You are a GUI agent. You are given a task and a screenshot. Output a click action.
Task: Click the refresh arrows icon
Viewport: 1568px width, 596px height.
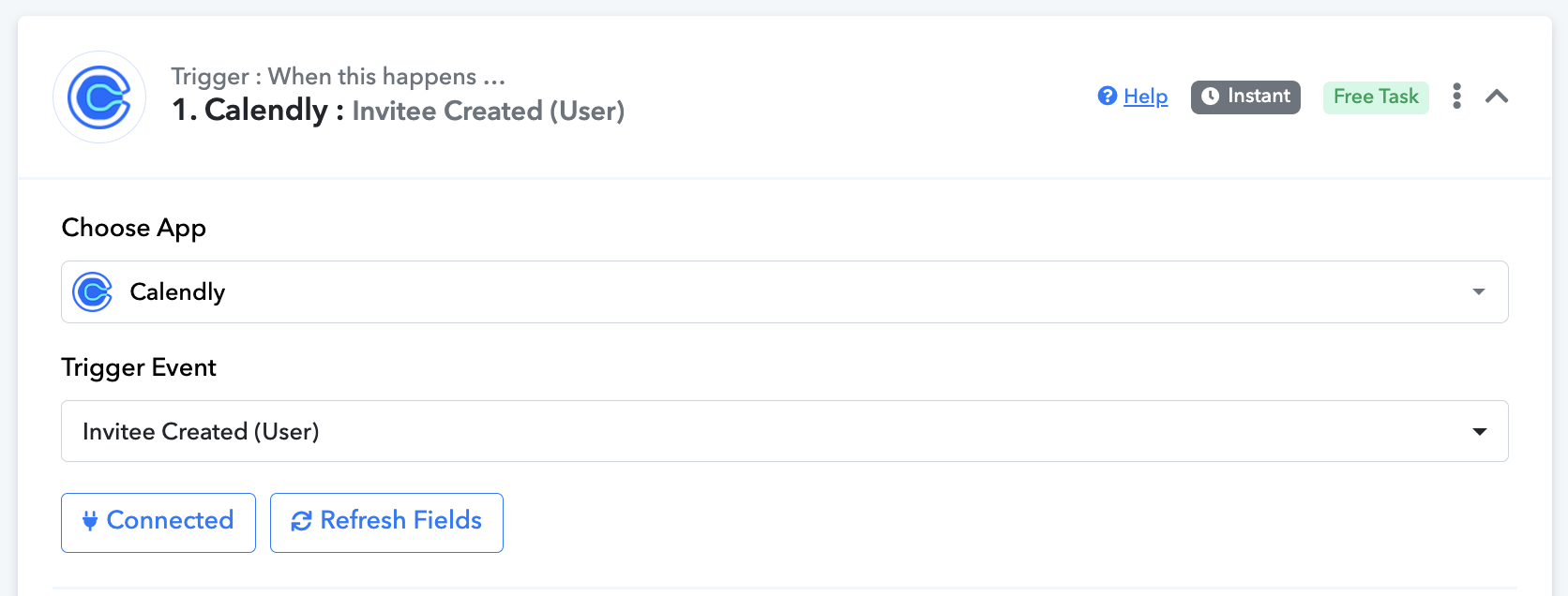coord(301,521)
